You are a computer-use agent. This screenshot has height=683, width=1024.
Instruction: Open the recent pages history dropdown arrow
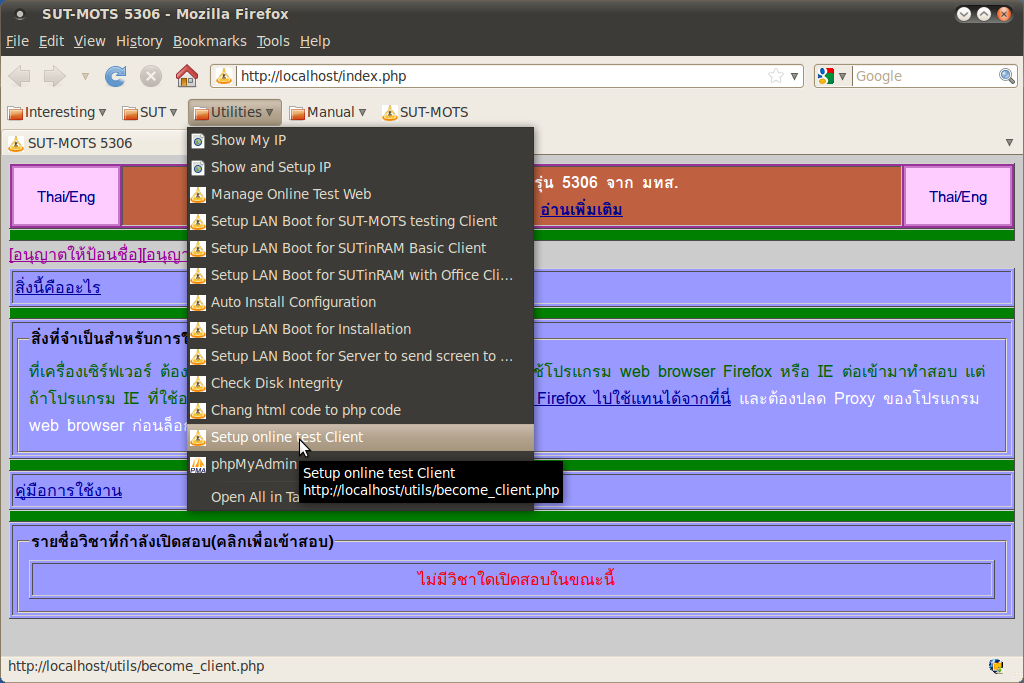[x=85, y=76]
